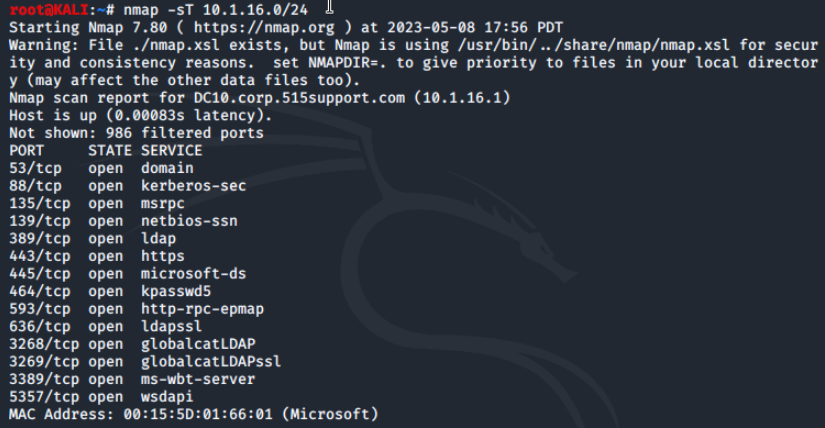Image resolution: width=825 pixels, height=428 pixels.
Task: Click the 135/tcp msrpc line
Action: (97, 204)
